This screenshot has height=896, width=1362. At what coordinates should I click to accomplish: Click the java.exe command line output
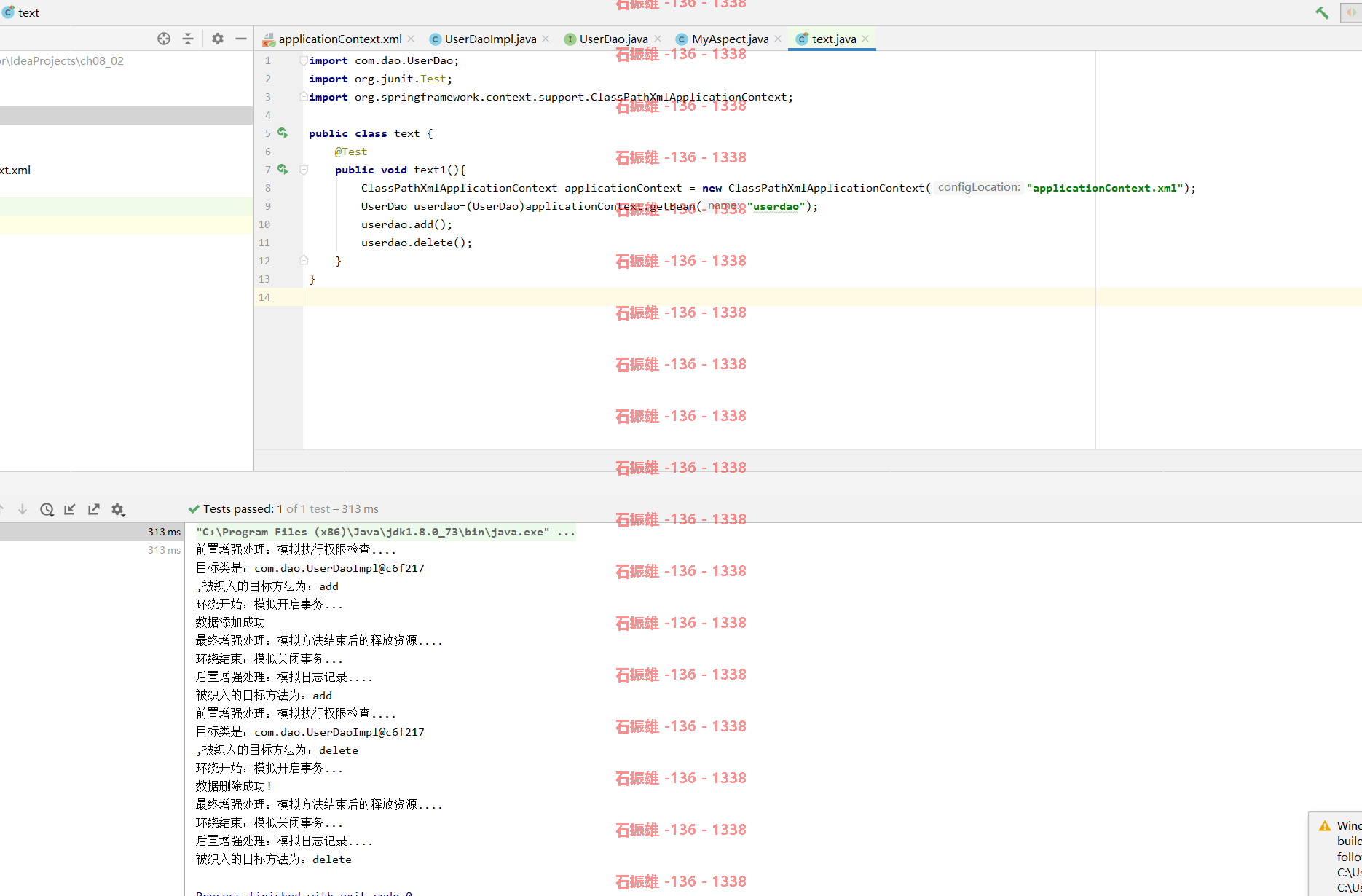[385, 532]
